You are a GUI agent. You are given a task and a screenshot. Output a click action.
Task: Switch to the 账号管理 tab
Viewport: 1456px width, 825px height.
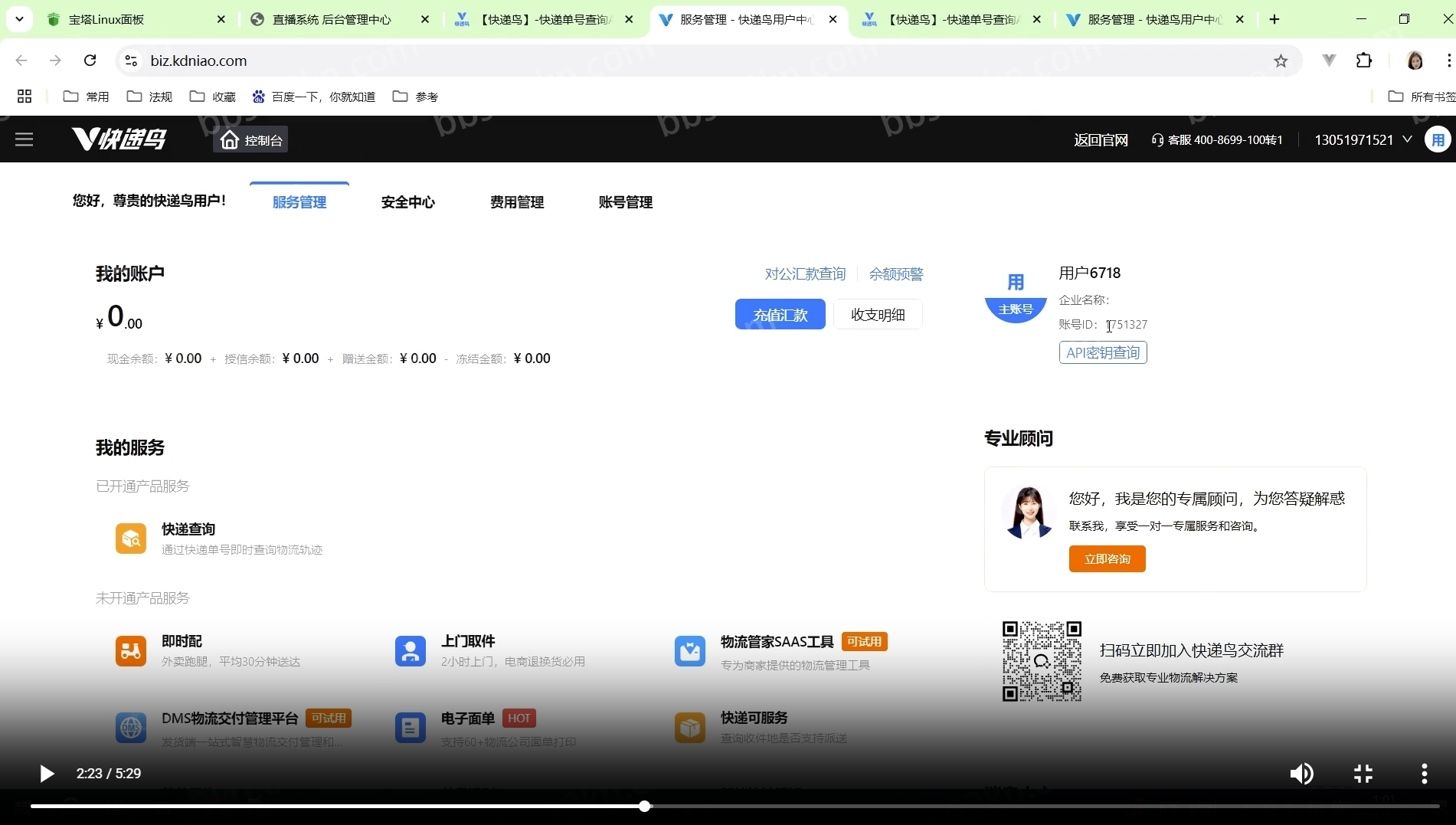626,202
